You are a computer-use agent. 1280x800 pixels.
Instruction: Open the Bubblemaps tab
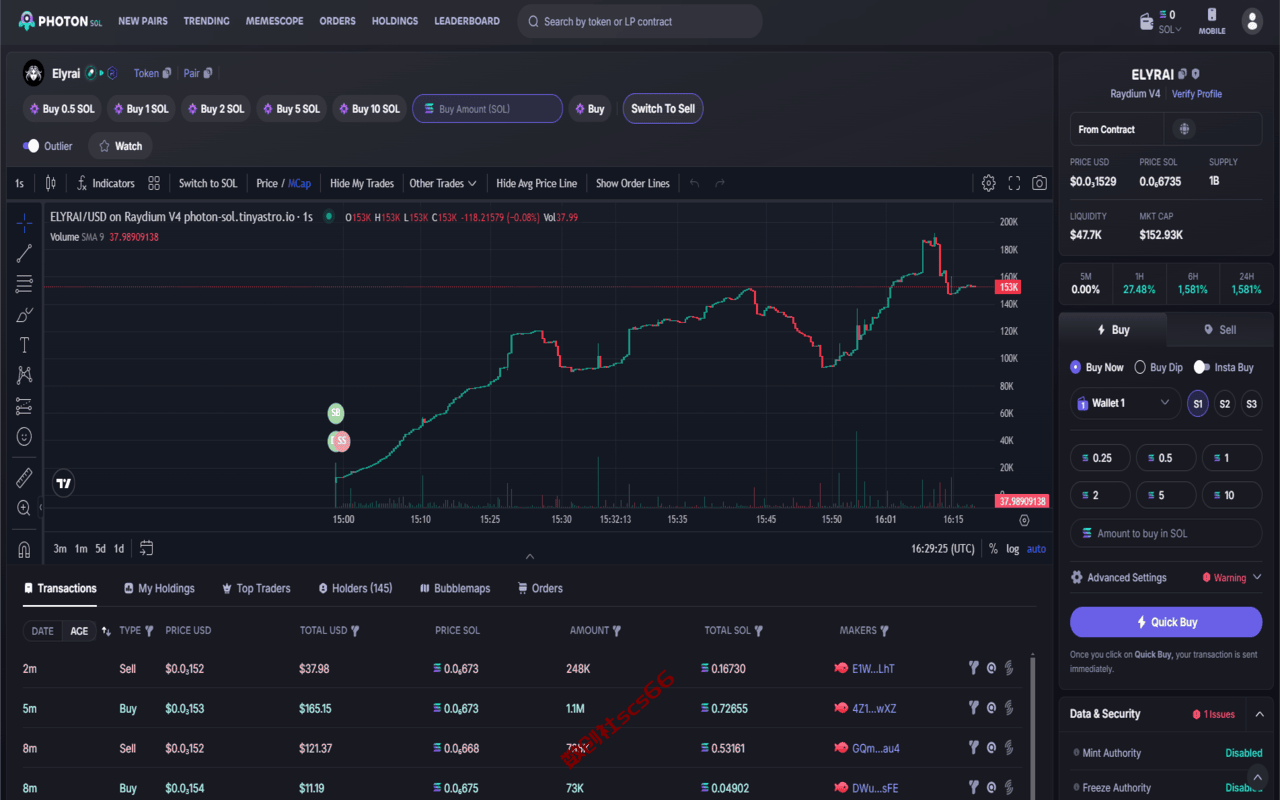click(455, 588)
